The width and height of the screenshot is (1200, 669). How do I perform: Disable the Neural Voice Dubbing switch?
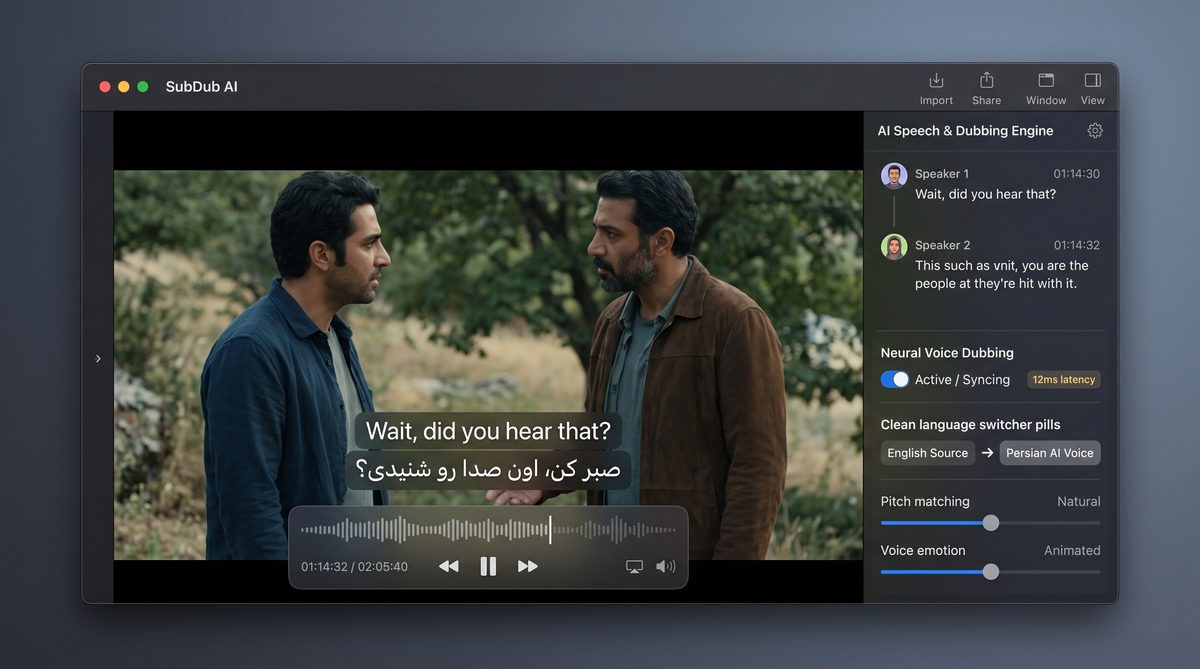coord(895,380)
